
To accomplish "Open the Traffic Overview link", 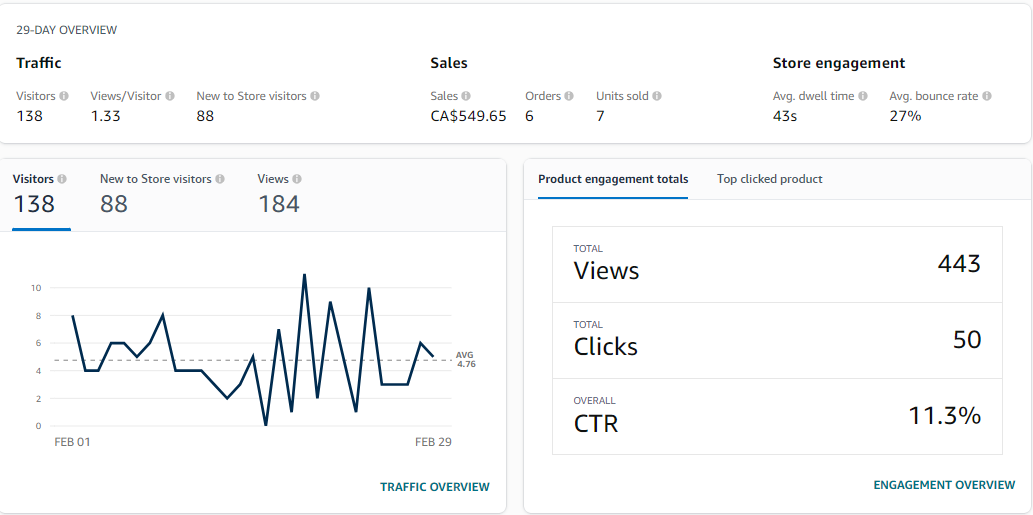I will click(x=435, y=487).
